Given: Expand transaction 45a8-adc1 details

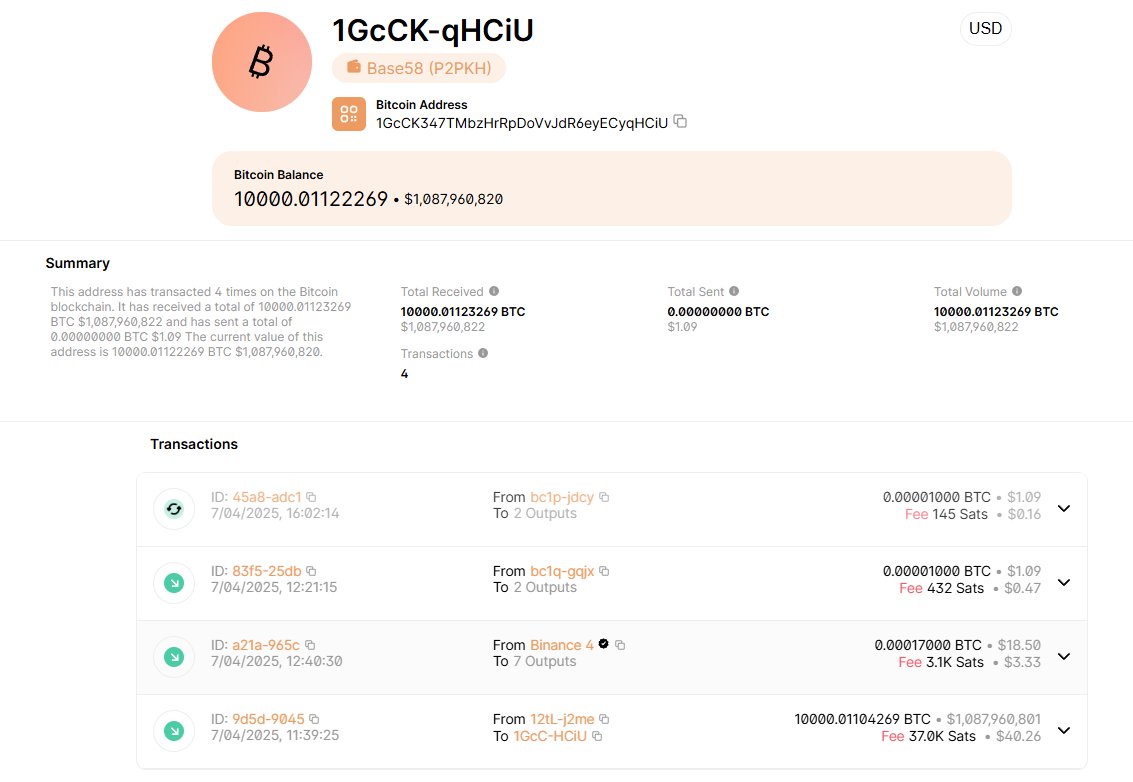Looking at the screenshot, I should click(1064, 508).
